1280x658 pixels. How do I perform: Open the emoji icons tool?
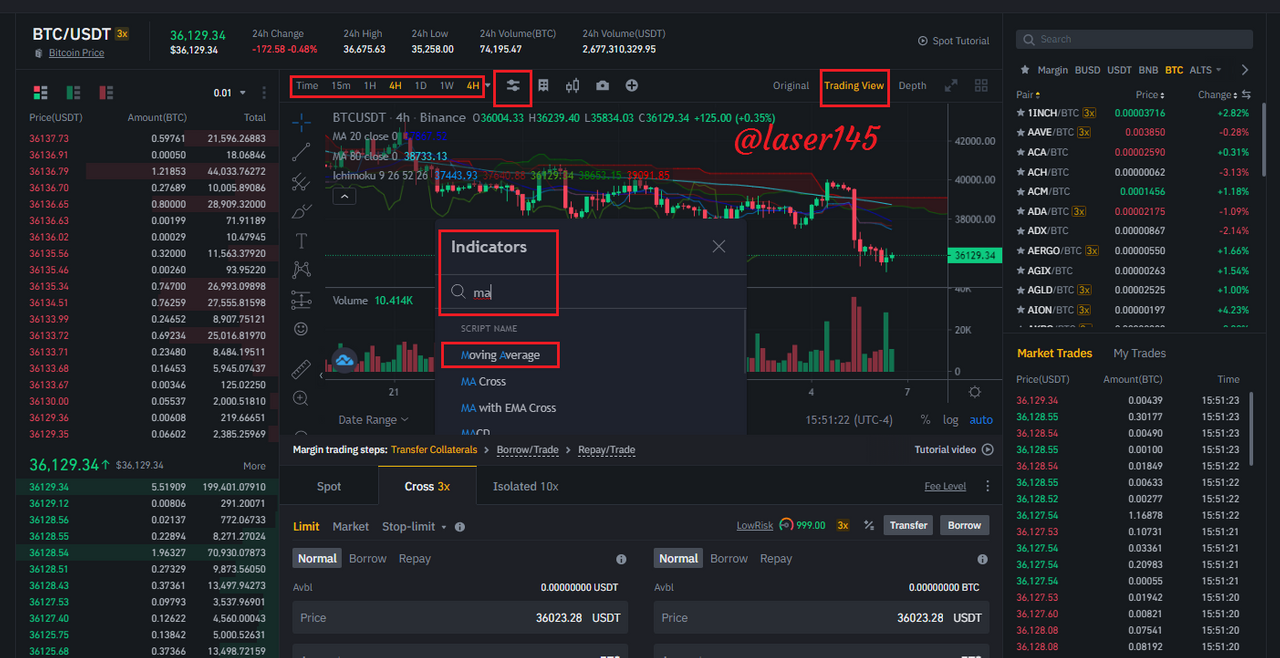point(301,329)
